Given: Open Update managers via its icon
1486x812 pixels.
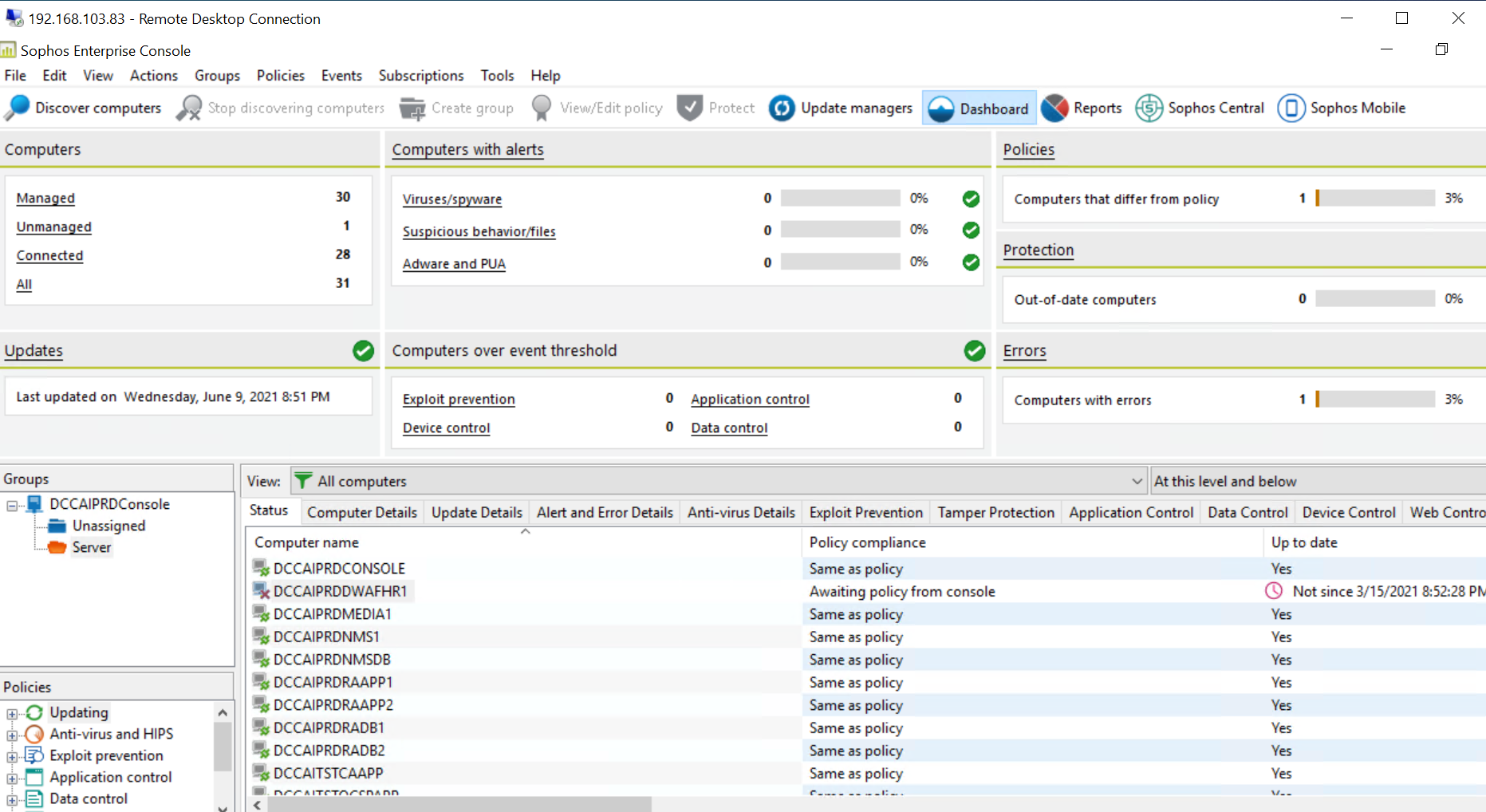Looking at the screenshot, I should coord(782,108).
